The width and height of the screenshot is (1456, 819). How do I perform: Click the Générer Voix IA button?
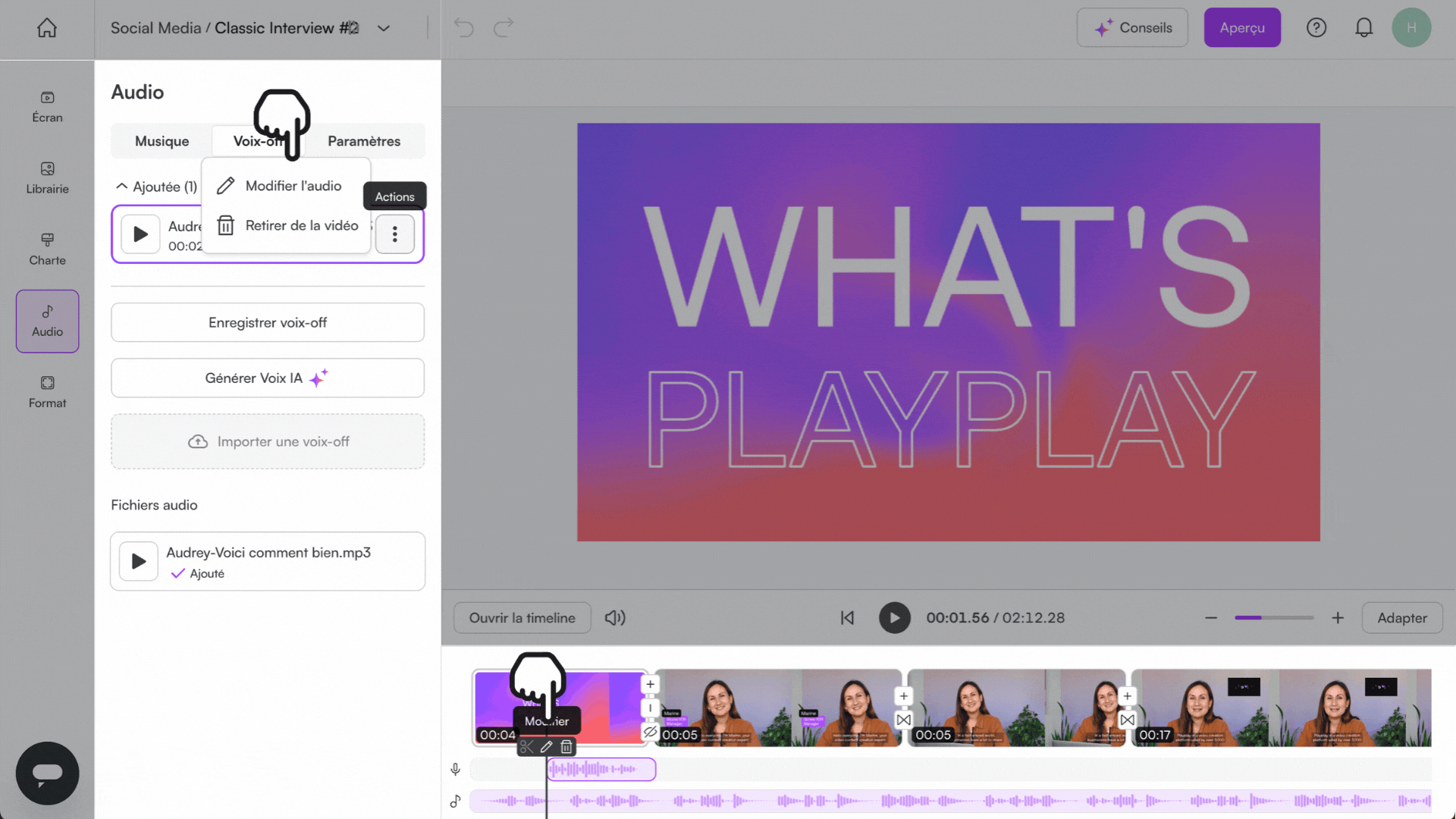click(267, 378)
